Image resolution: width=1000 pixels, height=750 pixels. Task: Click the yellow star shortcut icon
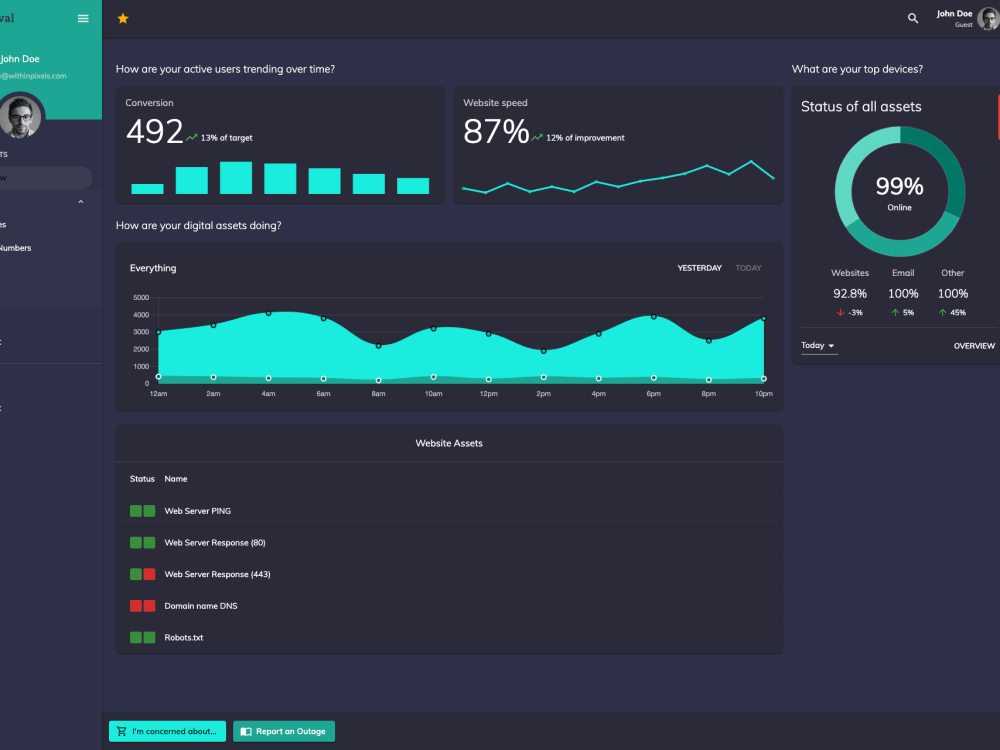coord(123,18)
